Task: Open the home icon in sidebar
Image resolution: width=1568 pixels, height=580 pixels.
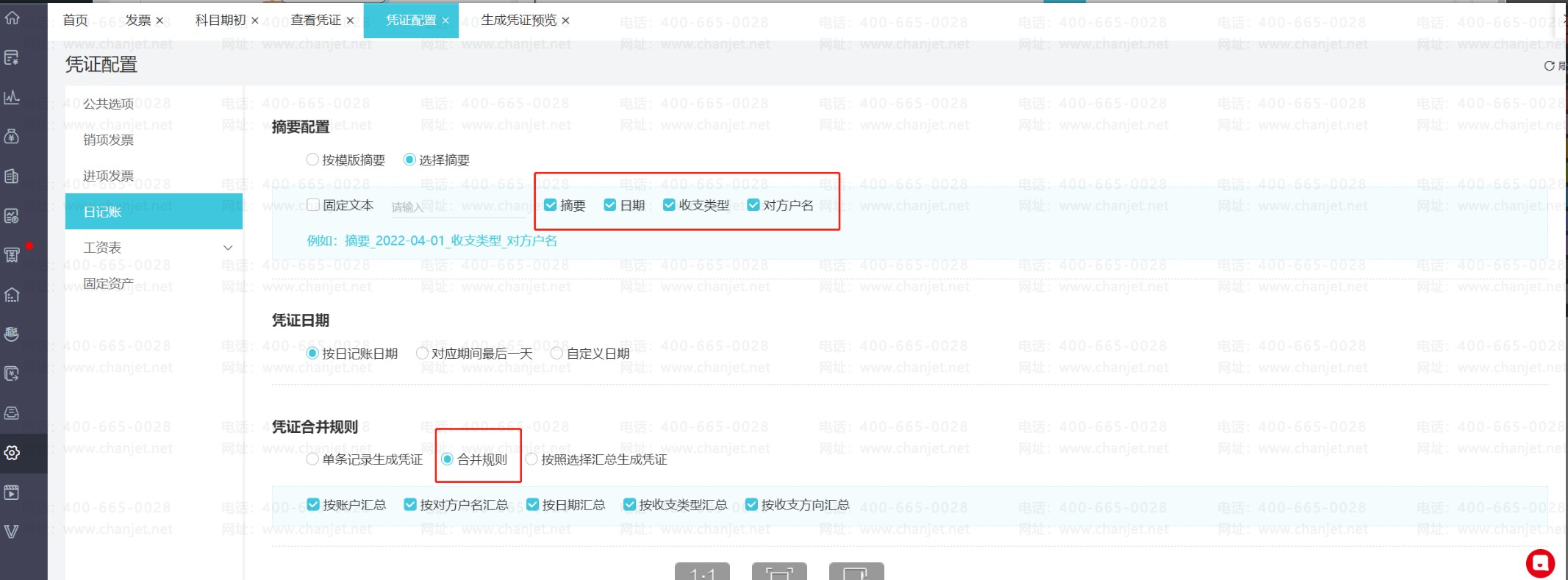Action: [x=12, y=18]
